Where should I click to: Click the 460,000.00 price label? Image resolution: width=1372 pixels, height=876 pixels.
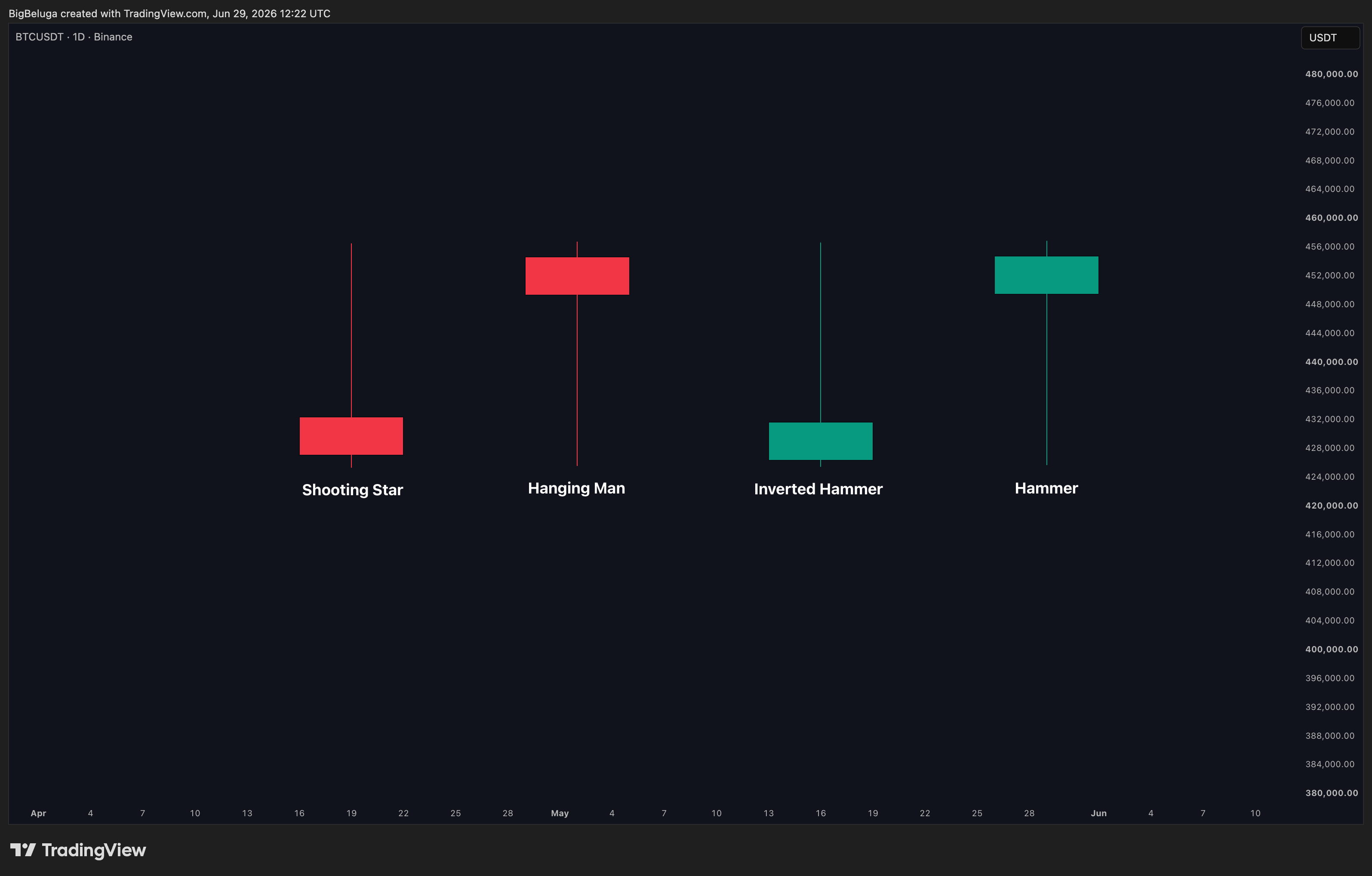[1331, 218]
